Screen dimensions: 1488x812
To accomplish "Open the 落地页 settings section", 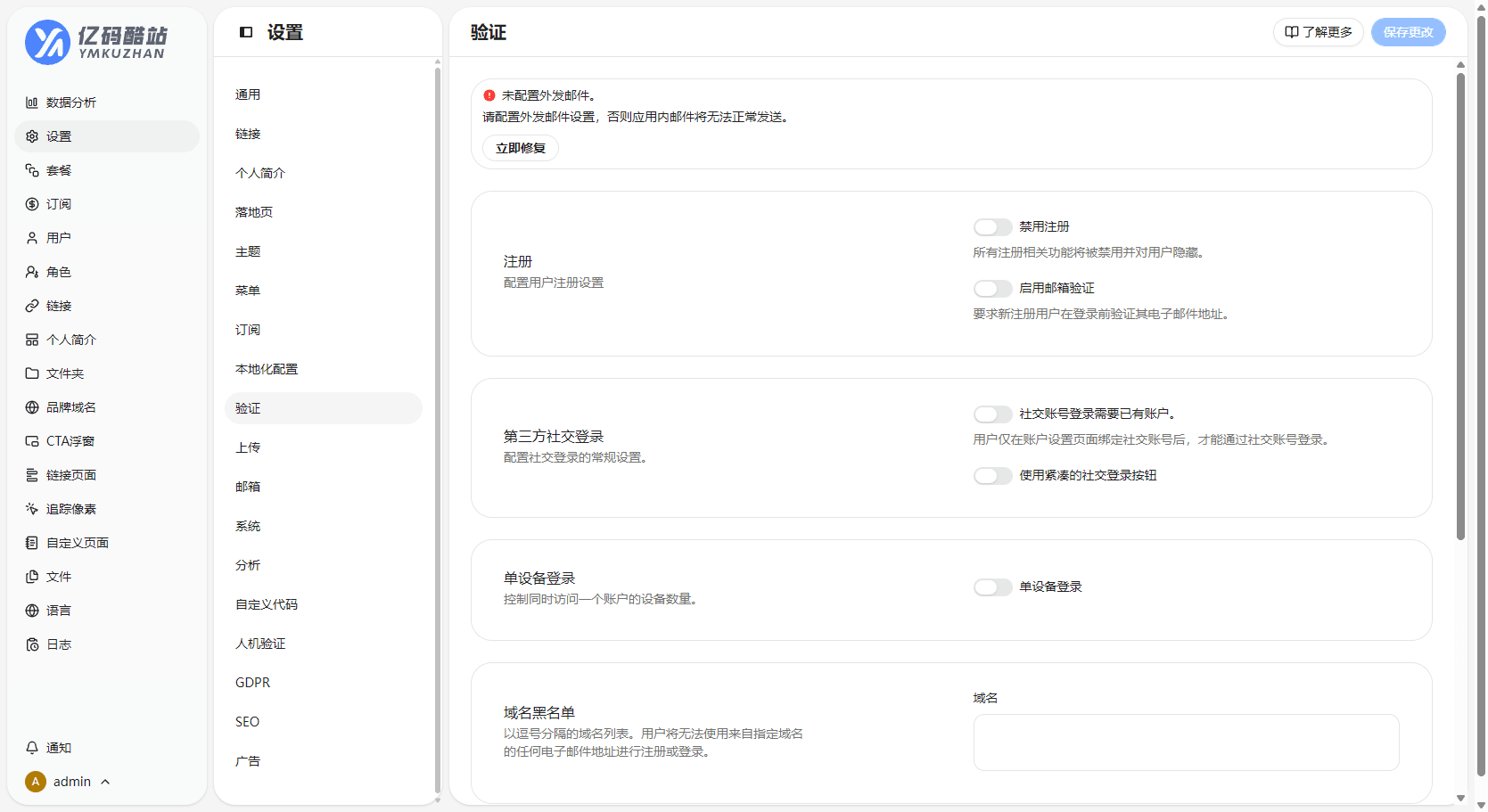I will click(324, 212).
